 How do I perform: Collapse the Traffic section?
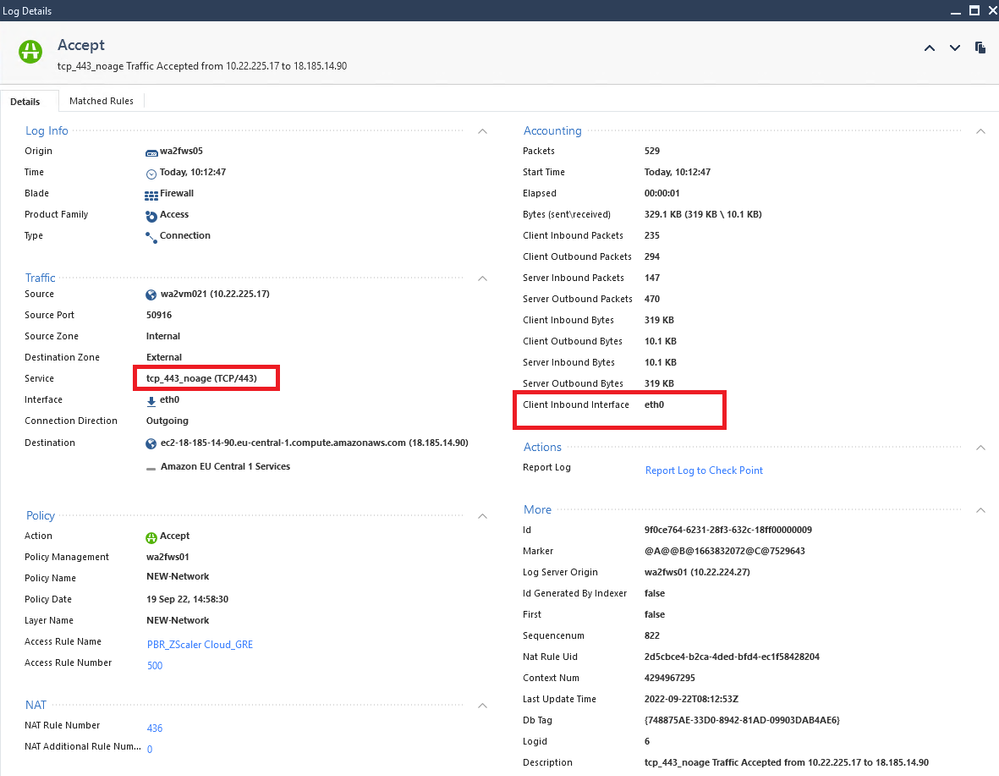[x=482, y=278]
